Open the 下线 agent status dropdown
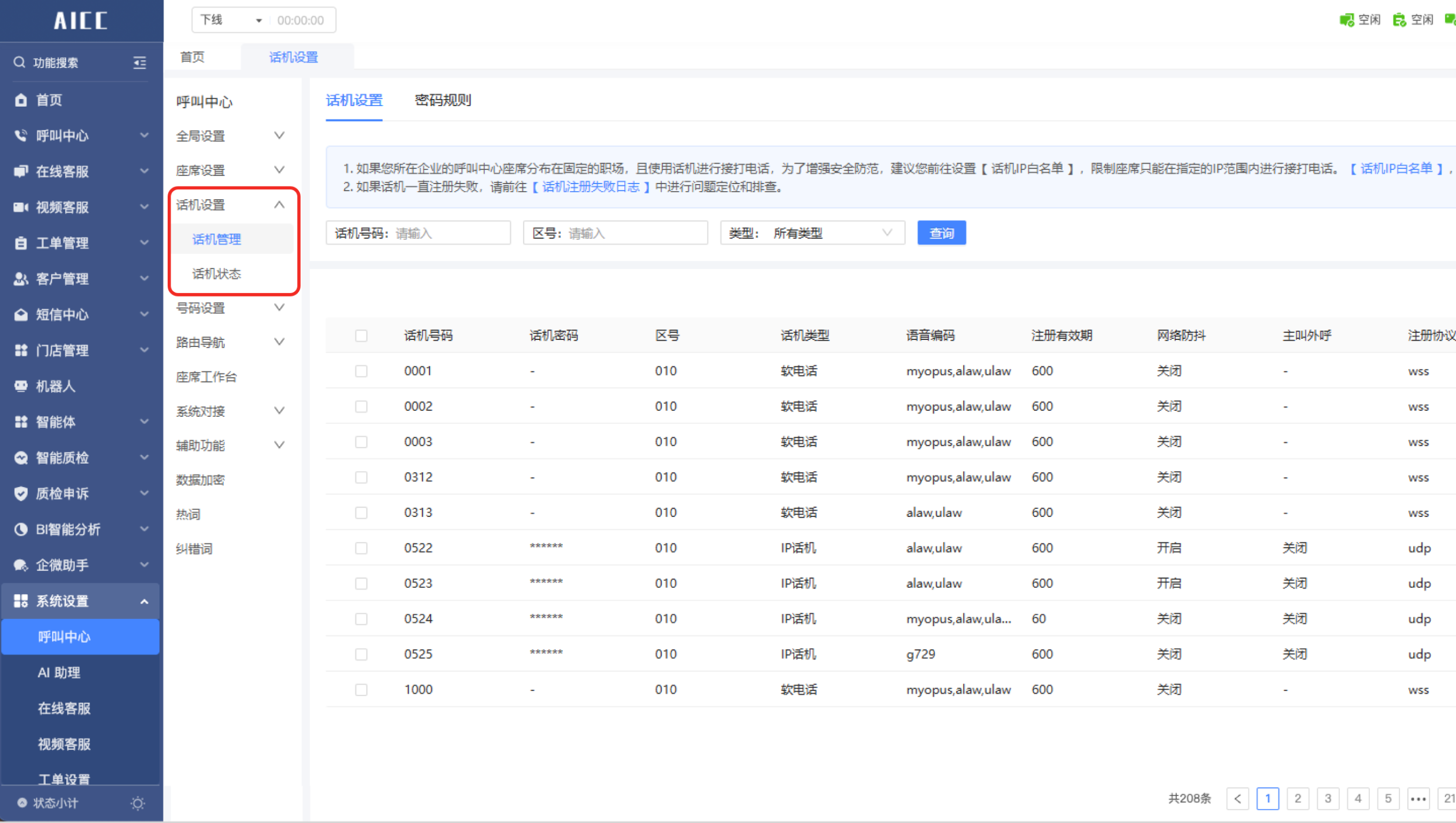 231,21
